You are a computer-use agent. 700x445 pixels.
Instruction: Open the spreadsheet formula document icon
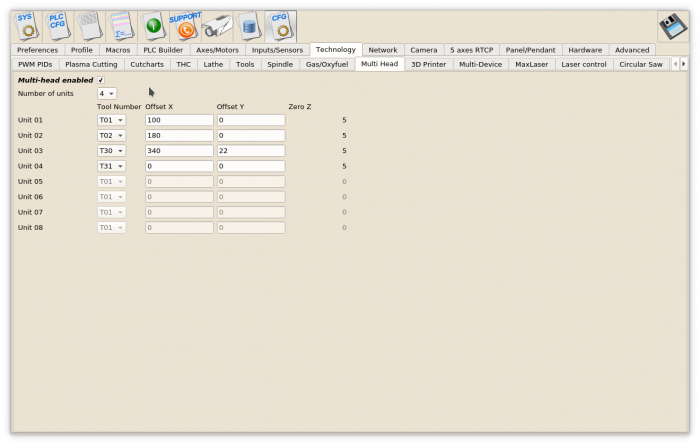coord(121,25)
